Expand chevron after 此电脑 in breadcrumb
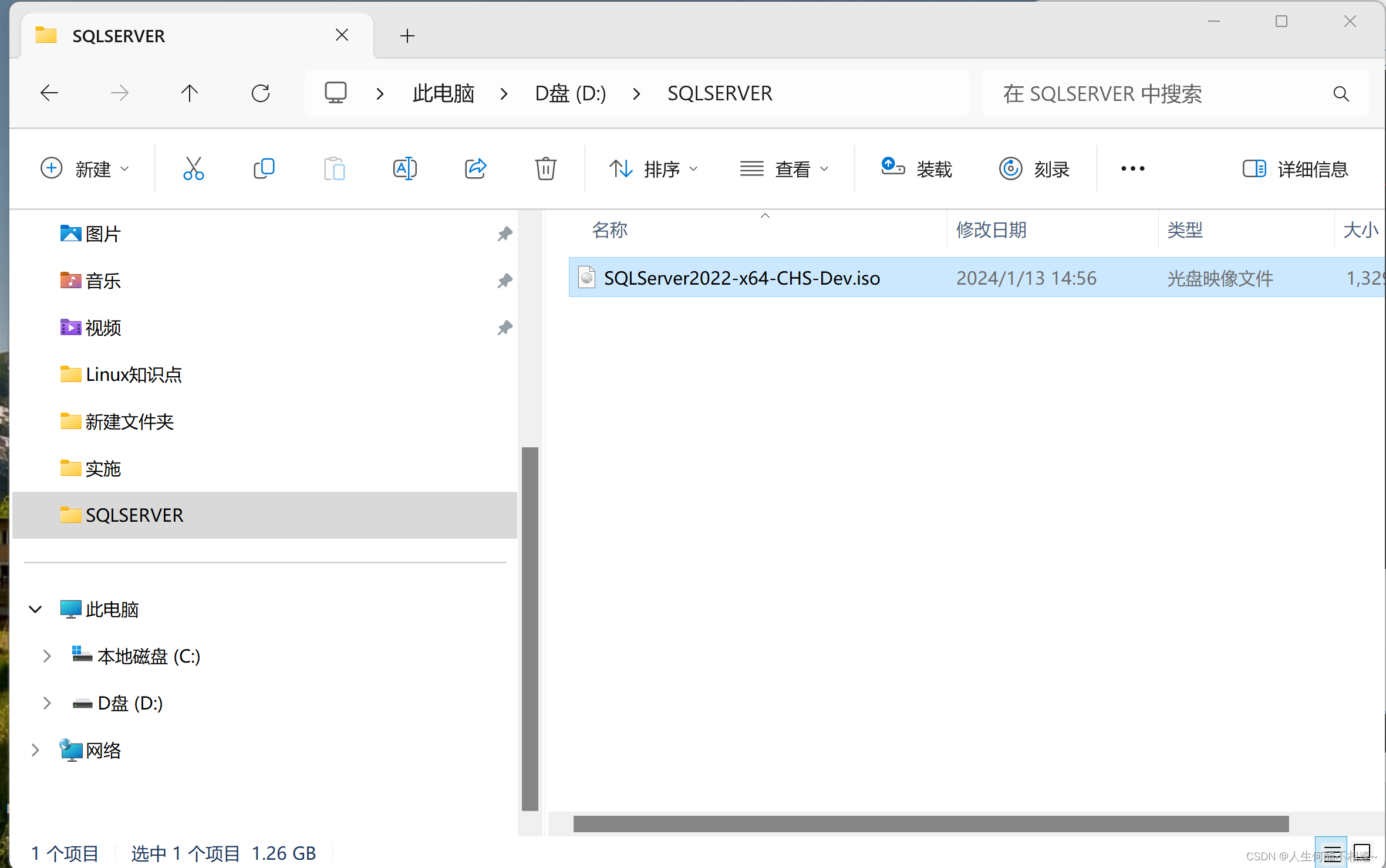The height and width of the screenshot is (868, 1386). [x=504, y=93]
